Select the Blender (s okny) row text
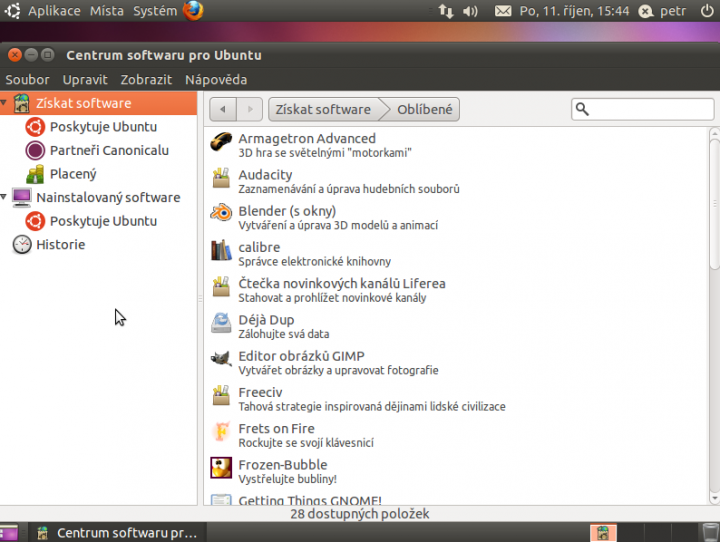This screenshot has height=542, width=720. (287, 211)
